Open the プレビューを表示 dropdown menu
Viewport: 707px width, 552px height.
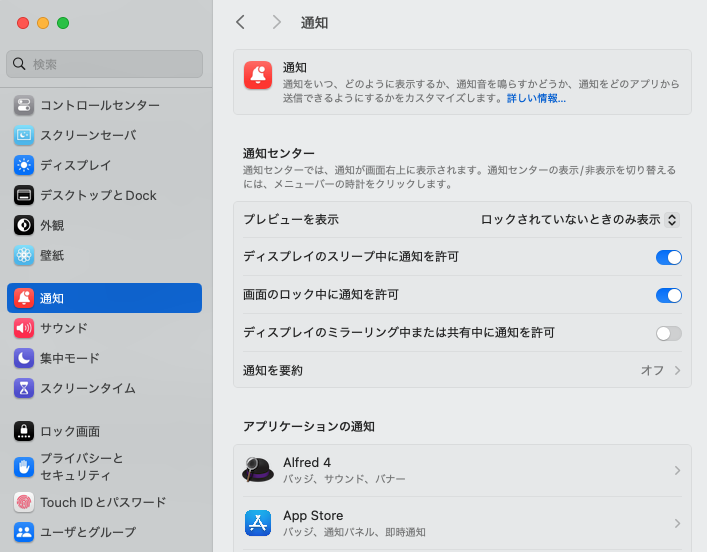(579, 219)
